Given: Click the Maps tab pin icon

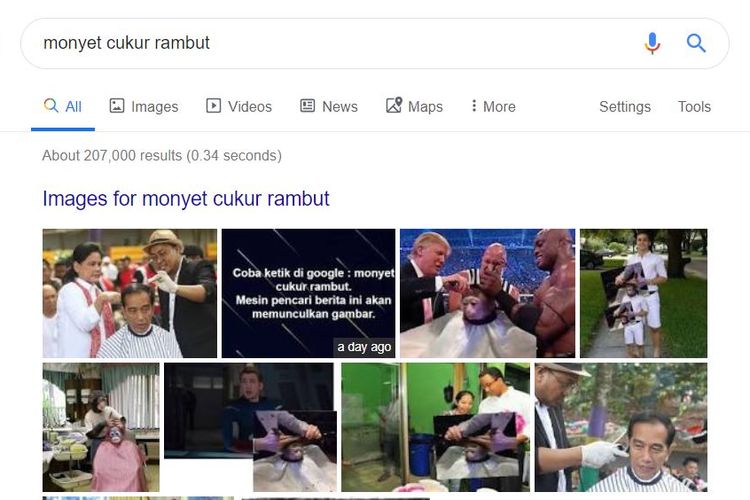Looking at the screenshot, I should 394,105.
